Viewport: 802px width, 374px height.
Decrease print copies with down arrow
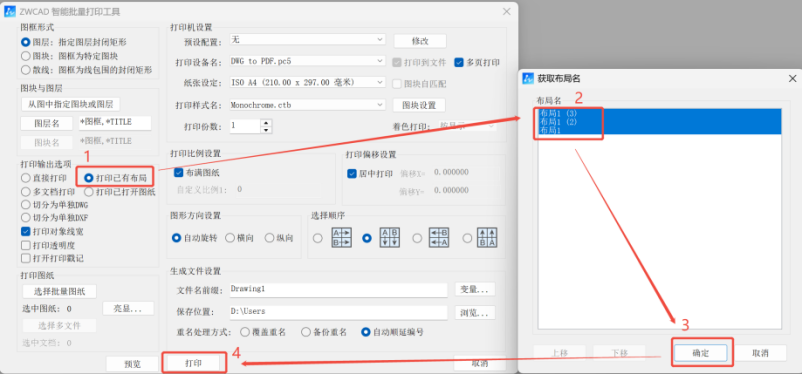265,130
